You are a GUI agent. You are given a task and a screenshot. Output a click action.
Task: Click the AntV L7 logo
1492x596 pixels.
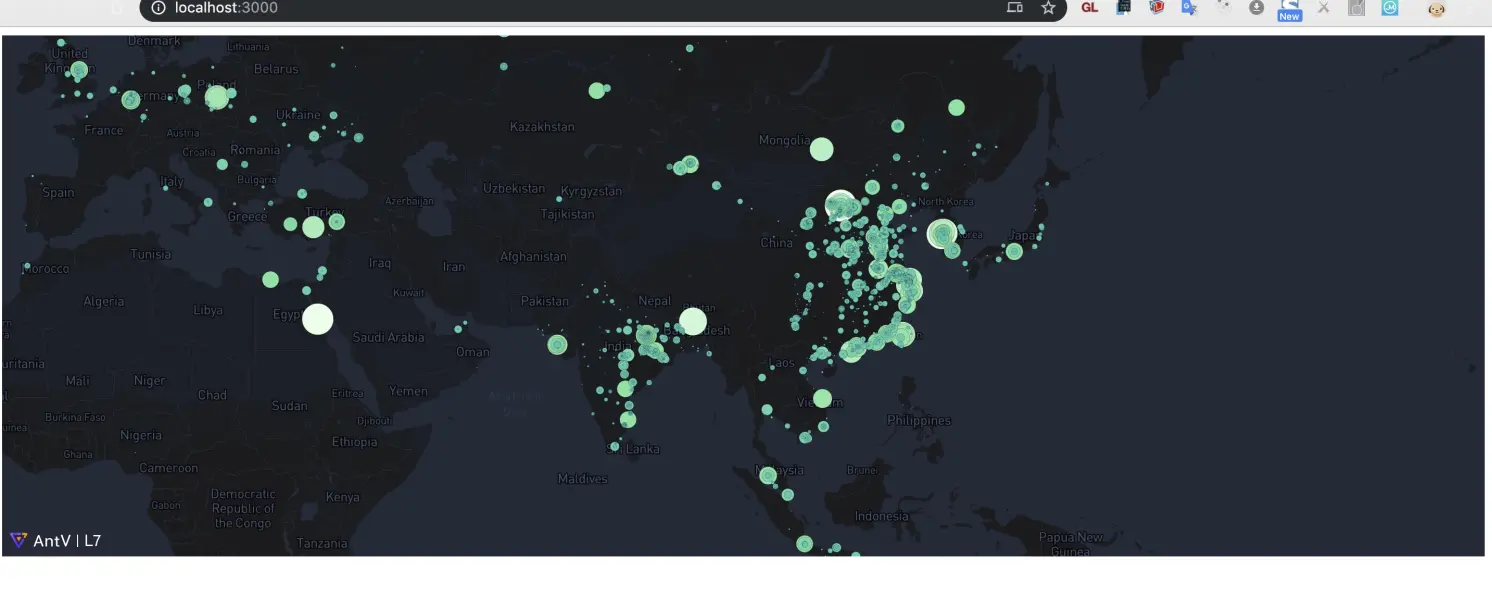(x=56, y=541)
